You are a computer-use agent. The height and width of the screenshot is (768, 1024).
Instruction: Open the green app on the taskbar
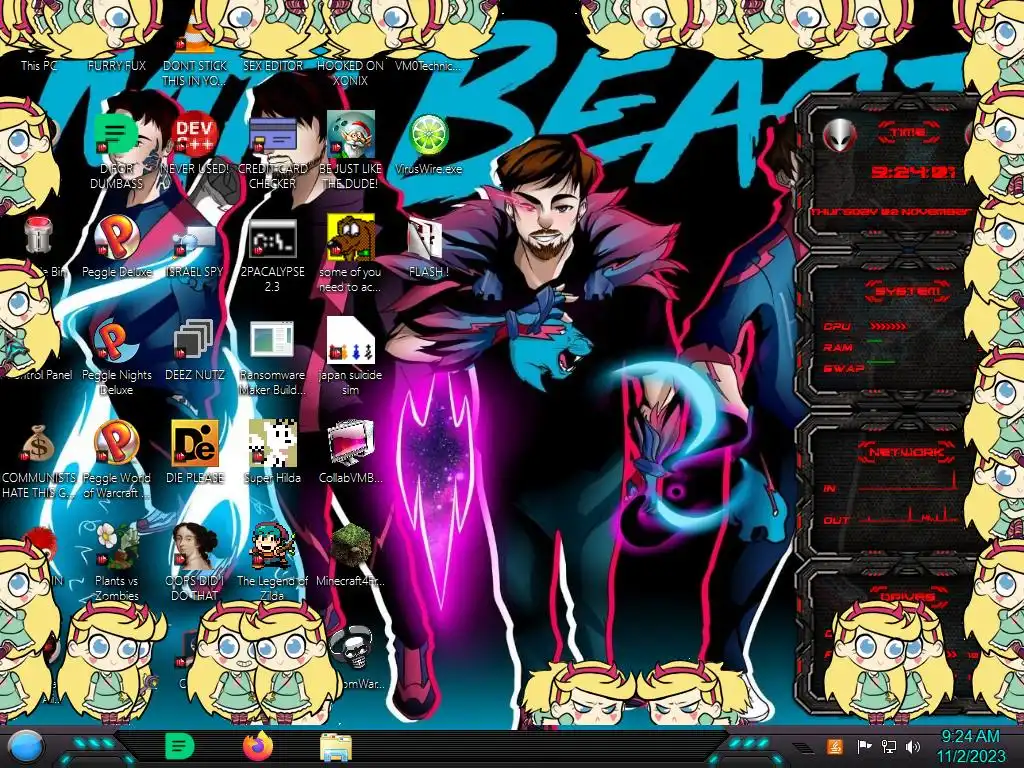(180, 746)
